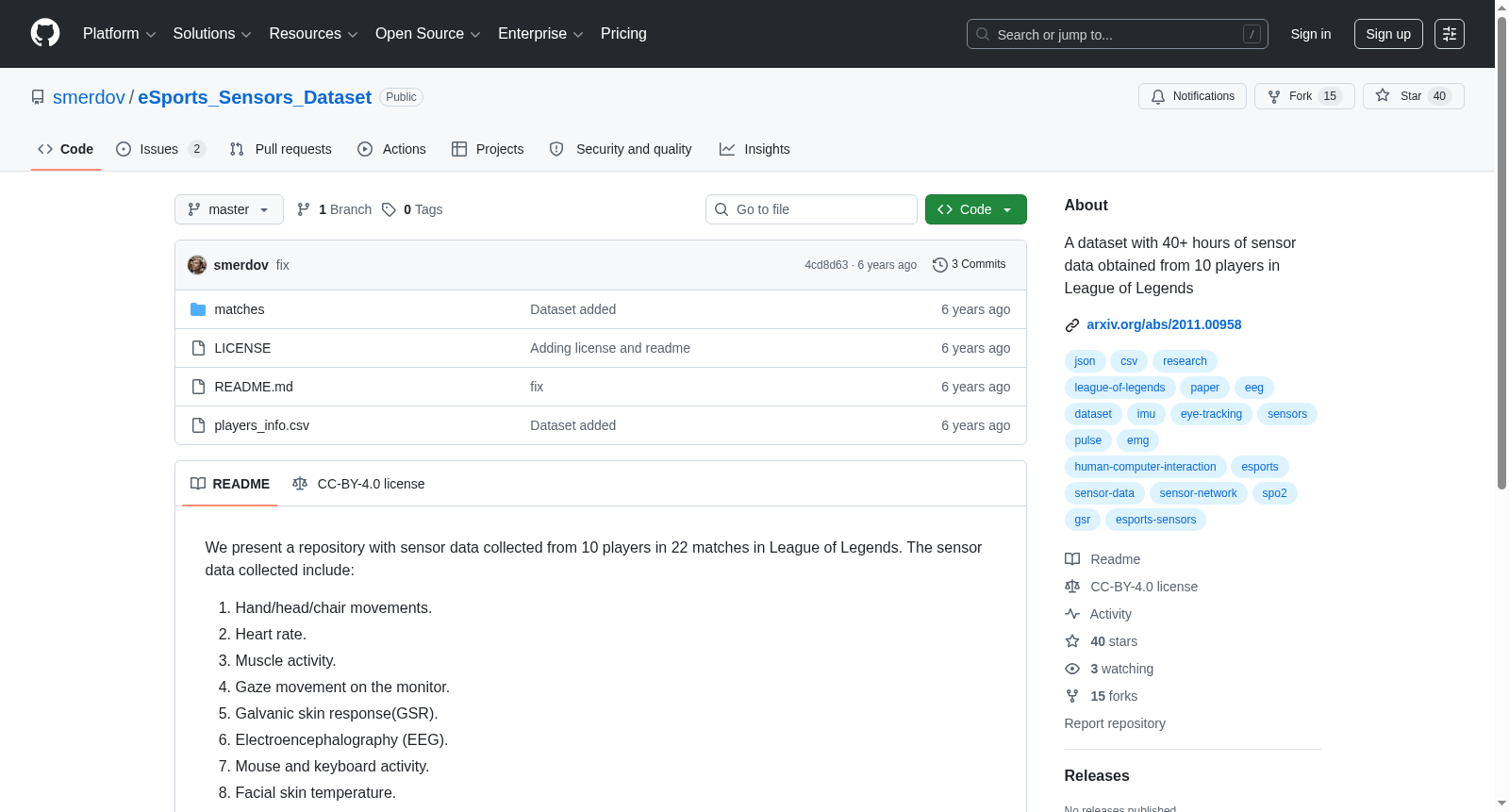This screenshot has height=812, width=1509.
Task: Open the eSports_Sensors_Dataset repository title link
Action: (255, 97)
